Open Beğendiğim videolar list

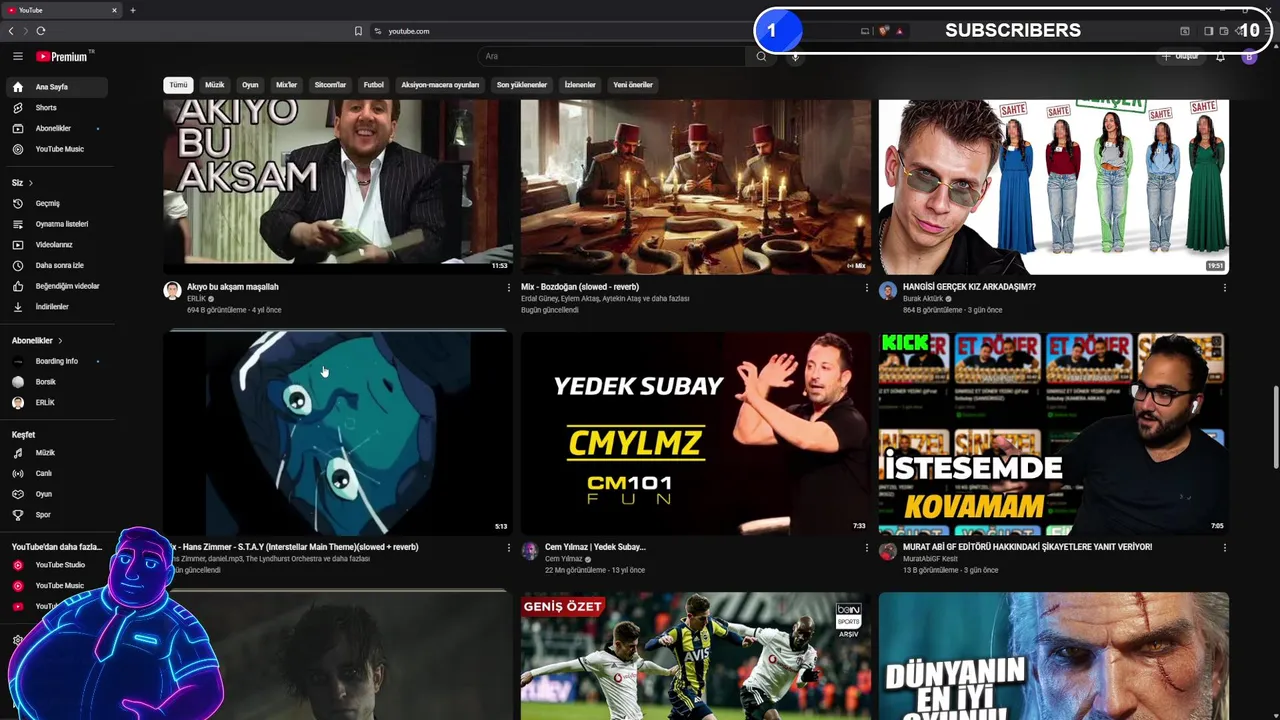55,286
